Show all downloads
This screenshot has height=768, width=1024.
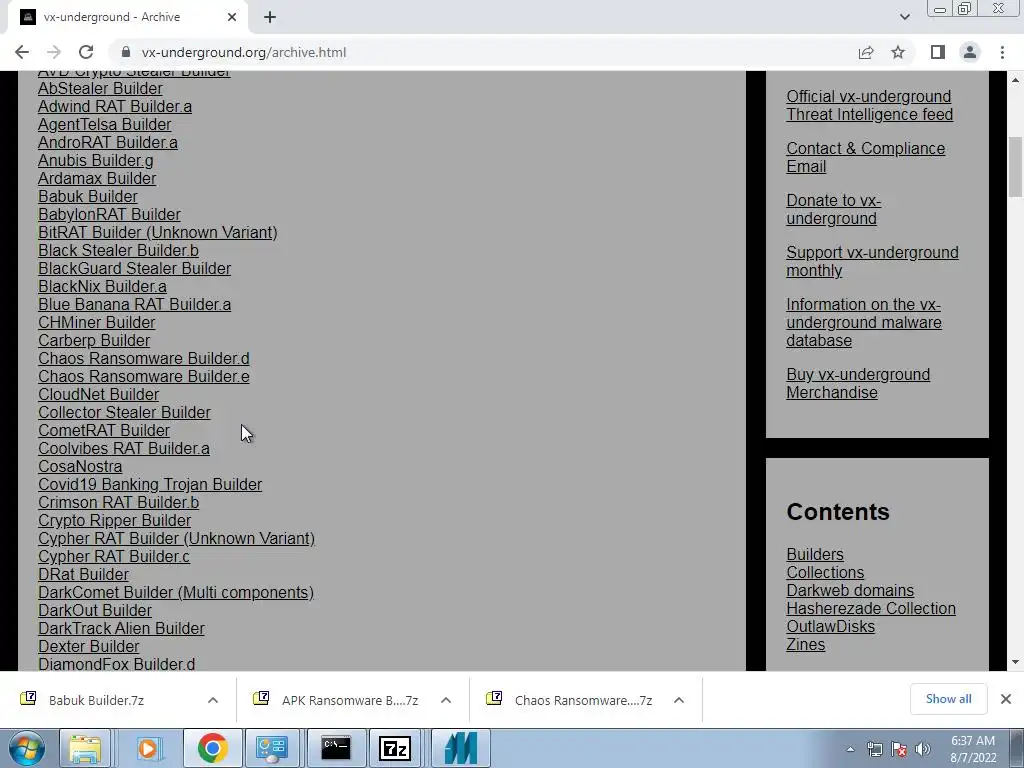(x=948, y=699)
